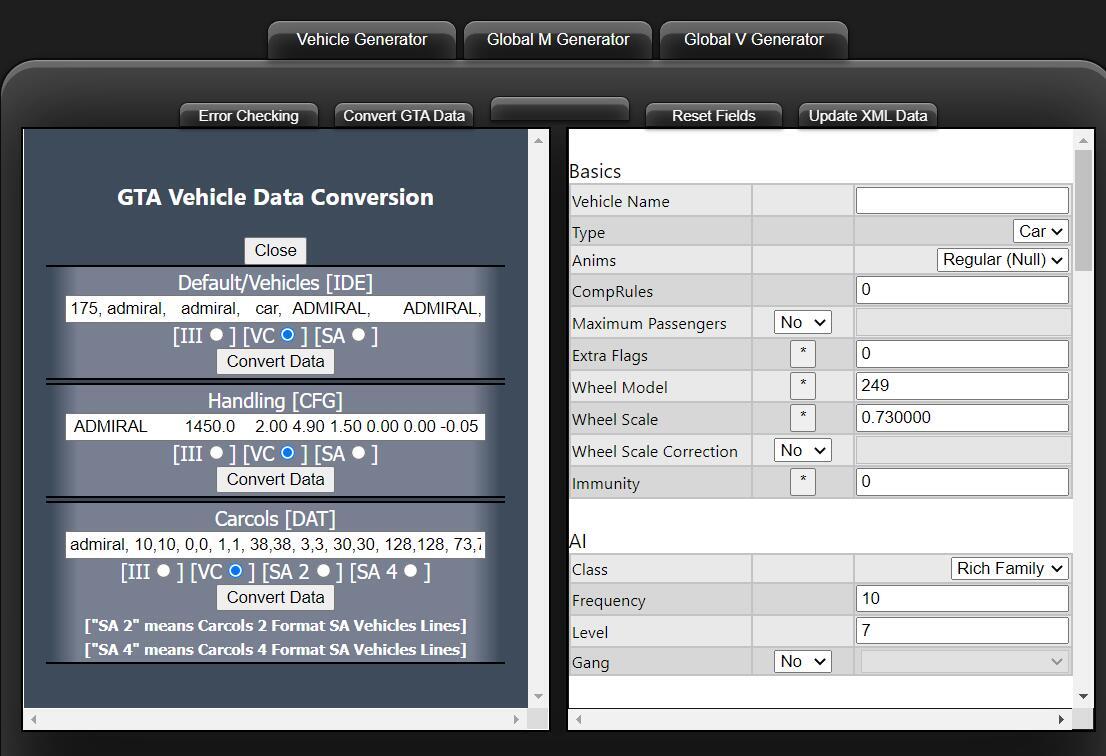Click the Maximum Passengers label
Viewport: 1106px width, 756px height.
[649, 324]
